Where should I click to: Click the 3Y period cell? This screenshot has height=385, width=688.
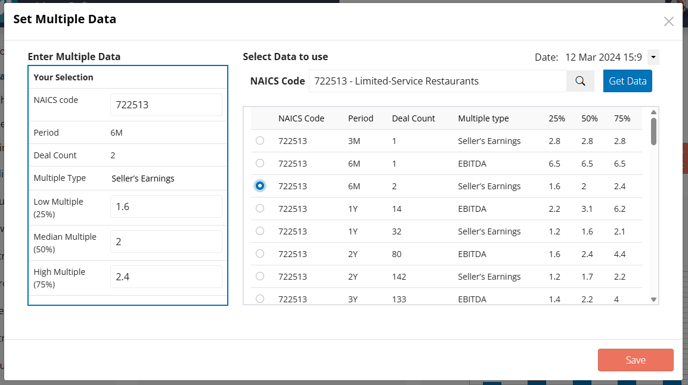coord(353,299)
